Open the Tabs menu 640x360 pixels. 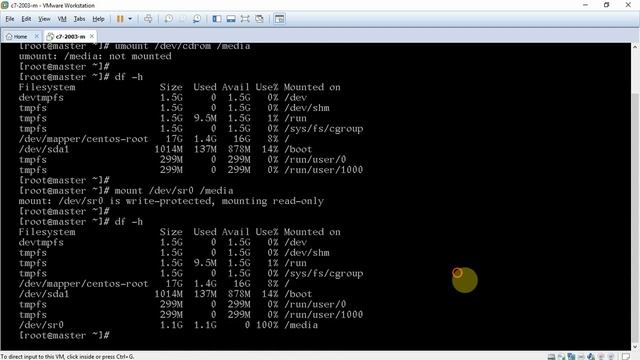79,19
